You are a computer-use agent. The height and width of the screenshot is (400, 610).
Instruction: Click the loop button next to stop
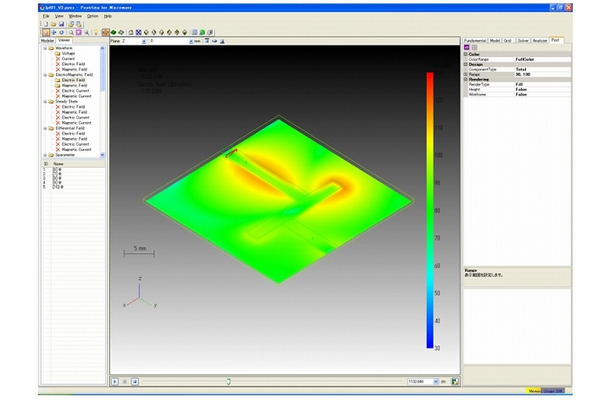[135, 382]
